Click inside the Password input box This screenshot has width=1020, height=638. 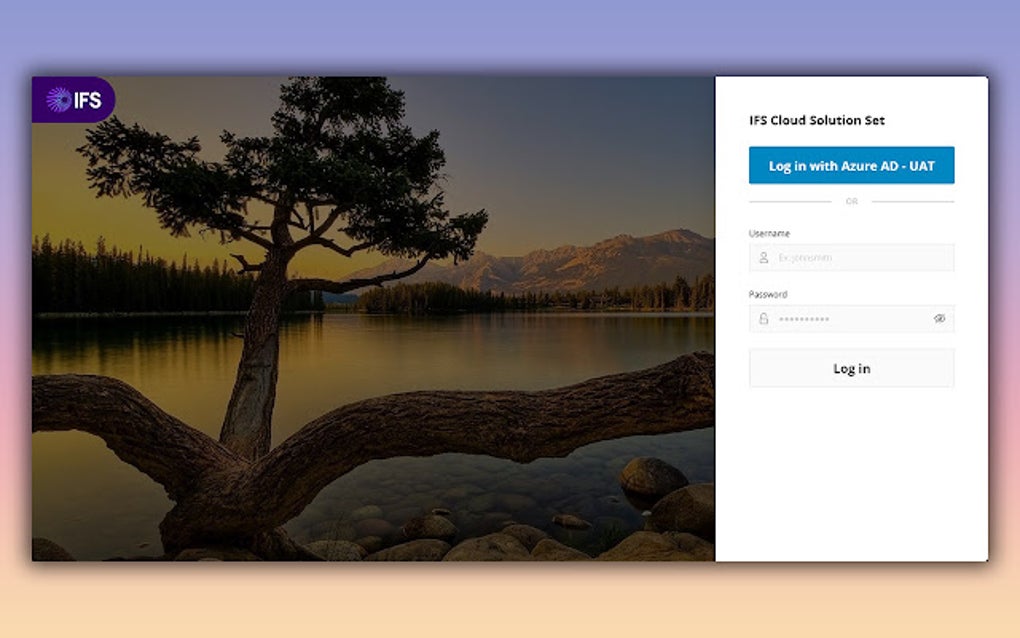point(850,318)
